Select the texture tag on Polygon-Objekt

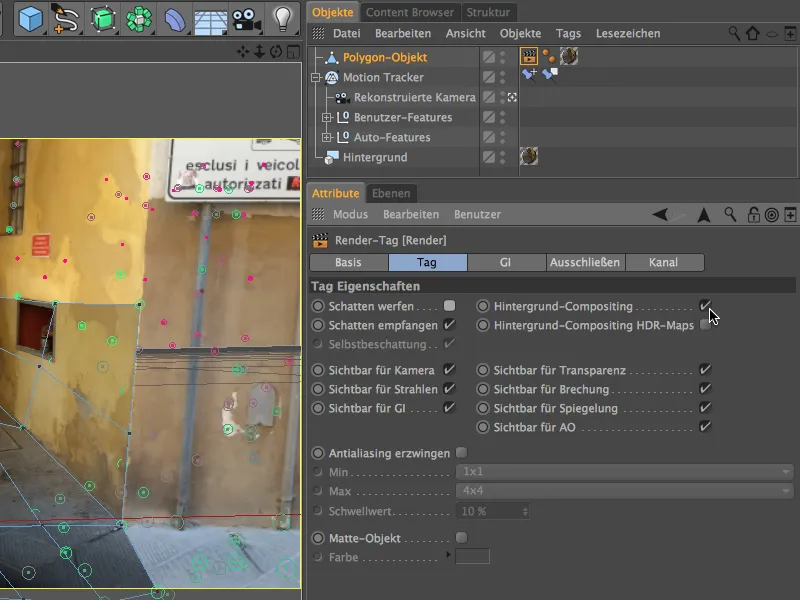[x=569, y=56]
